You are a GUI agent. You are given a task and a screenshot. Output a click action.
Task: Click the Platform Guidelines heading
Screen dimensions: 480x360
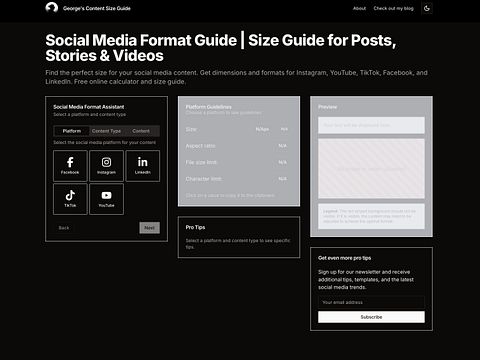click(208, 107)
